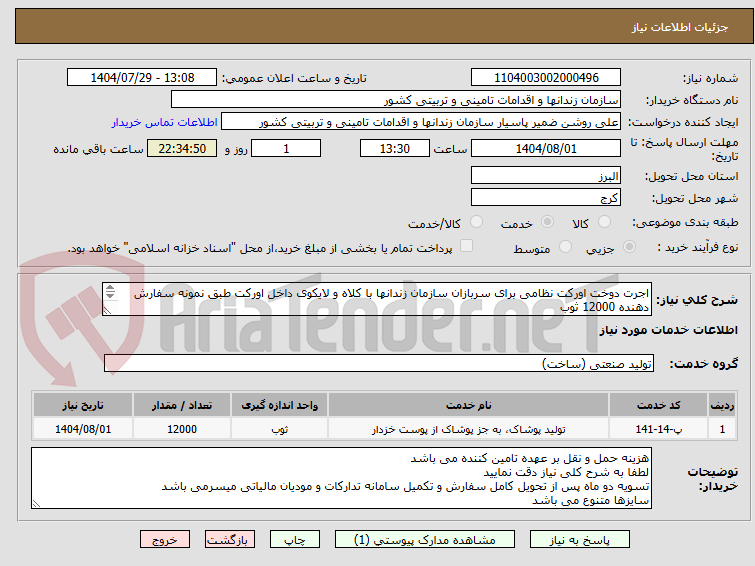Open اطلاعات تماس خریدار link
The image size is (755, 566).
pyautogui.click(x=165, y=122)
